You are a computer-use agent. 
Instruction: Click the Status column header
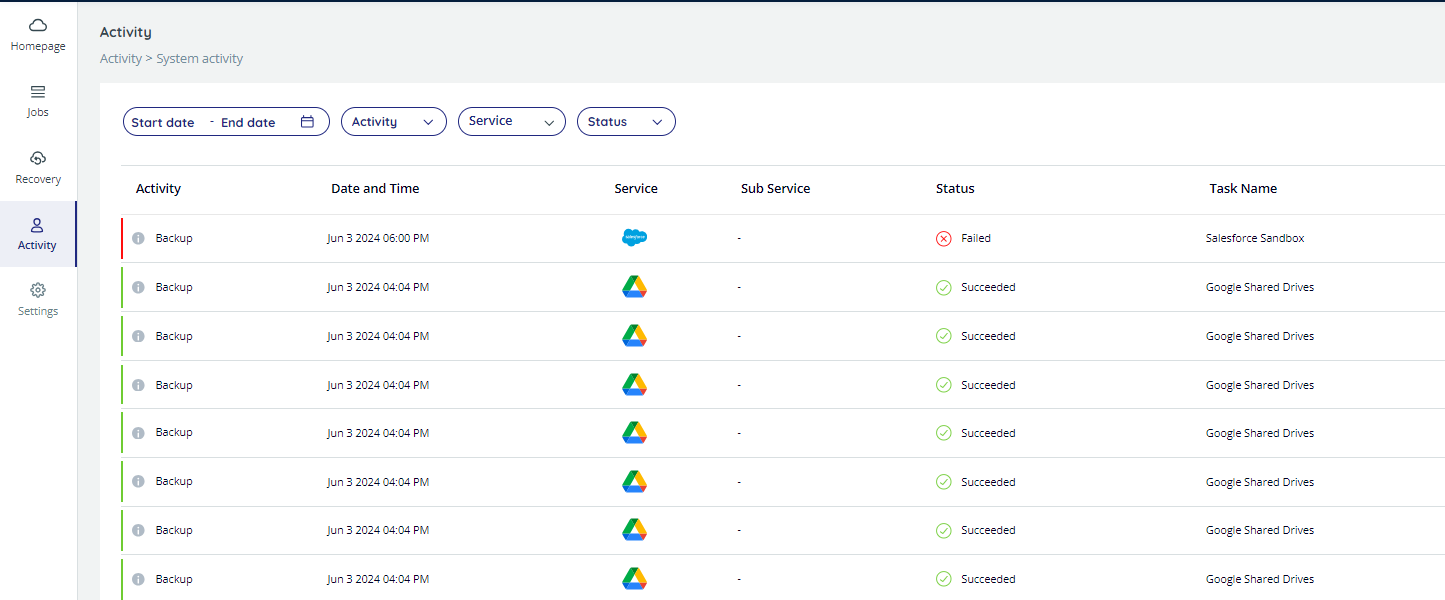955,189
